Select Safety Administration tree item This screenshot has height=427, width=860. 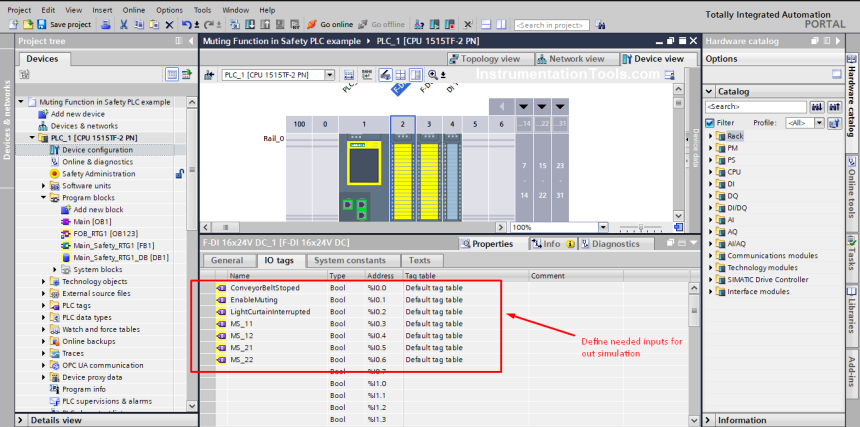click(x=99, y=174)
